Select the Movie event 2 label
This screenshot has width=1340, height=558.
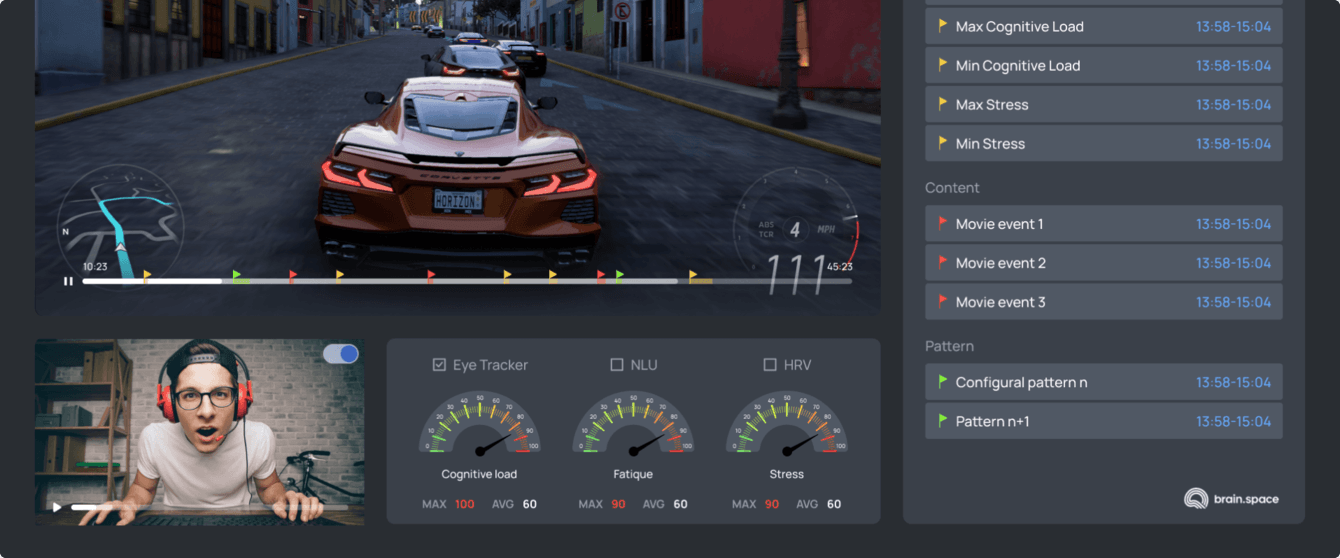tap(1000, 263)
